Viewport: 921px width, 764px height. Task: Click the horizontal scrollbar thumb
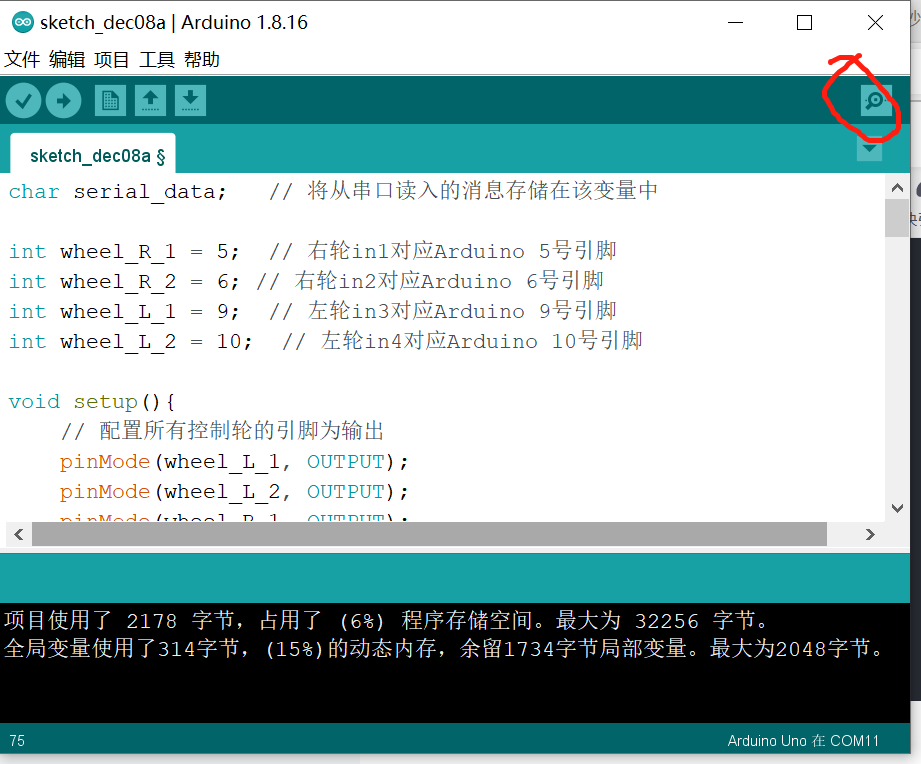[429, 534]
